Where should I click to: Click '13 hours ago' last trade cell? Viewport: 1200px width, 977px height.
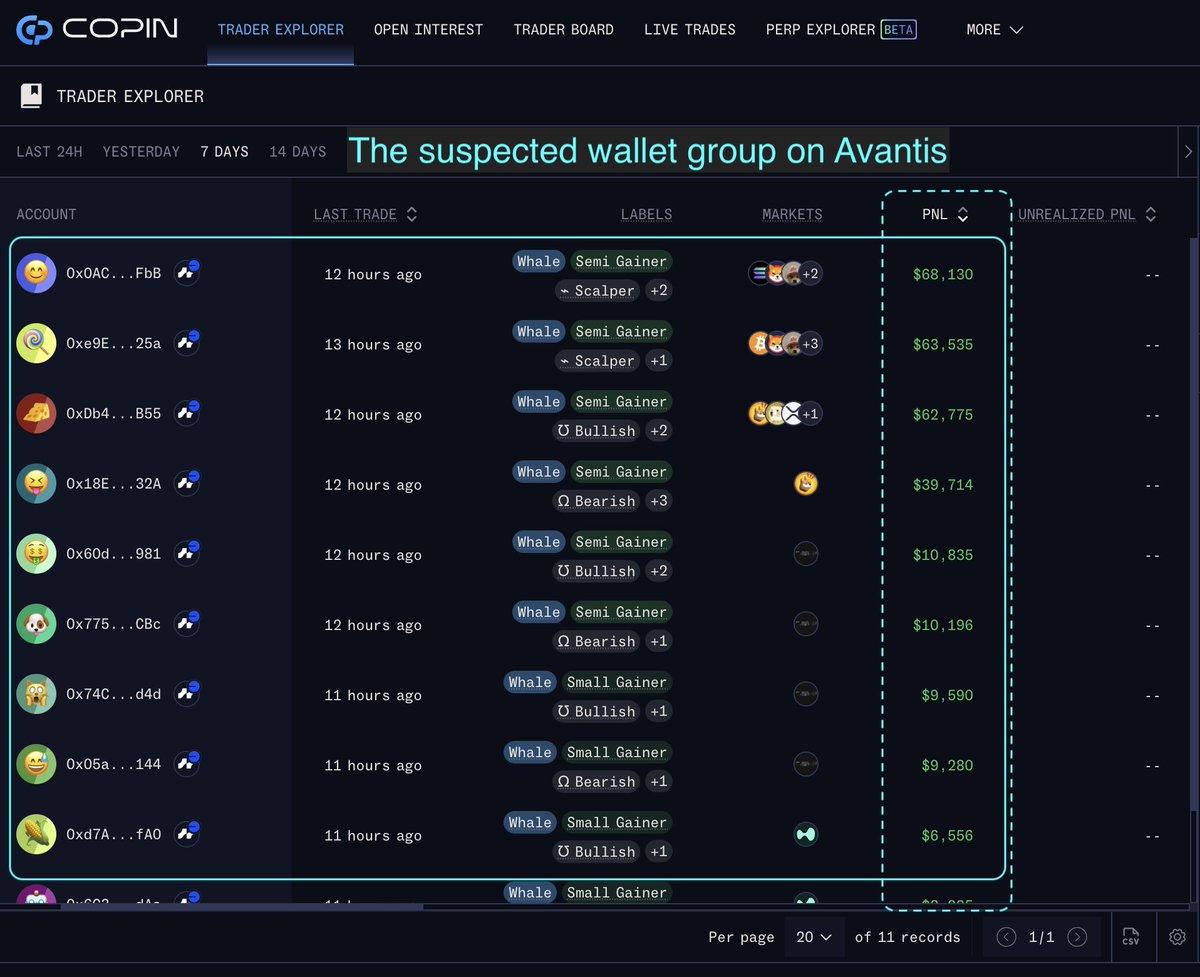pos(373,344)
